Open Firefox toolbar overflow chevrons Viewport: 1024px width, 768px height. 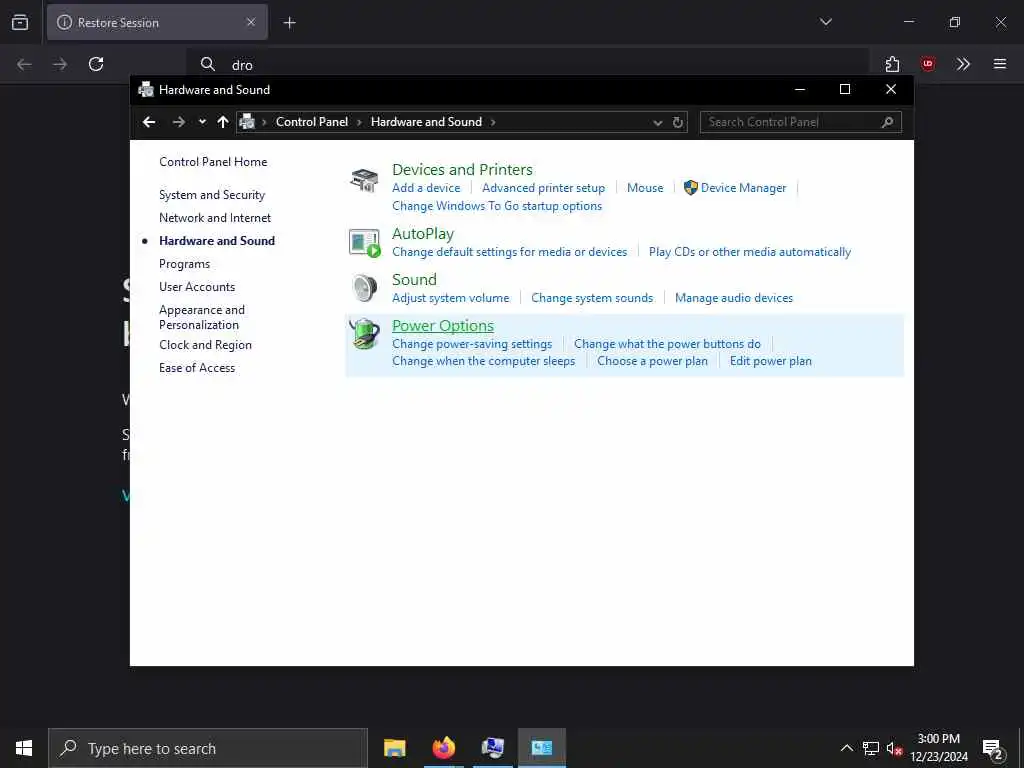(x=963, y=64)
